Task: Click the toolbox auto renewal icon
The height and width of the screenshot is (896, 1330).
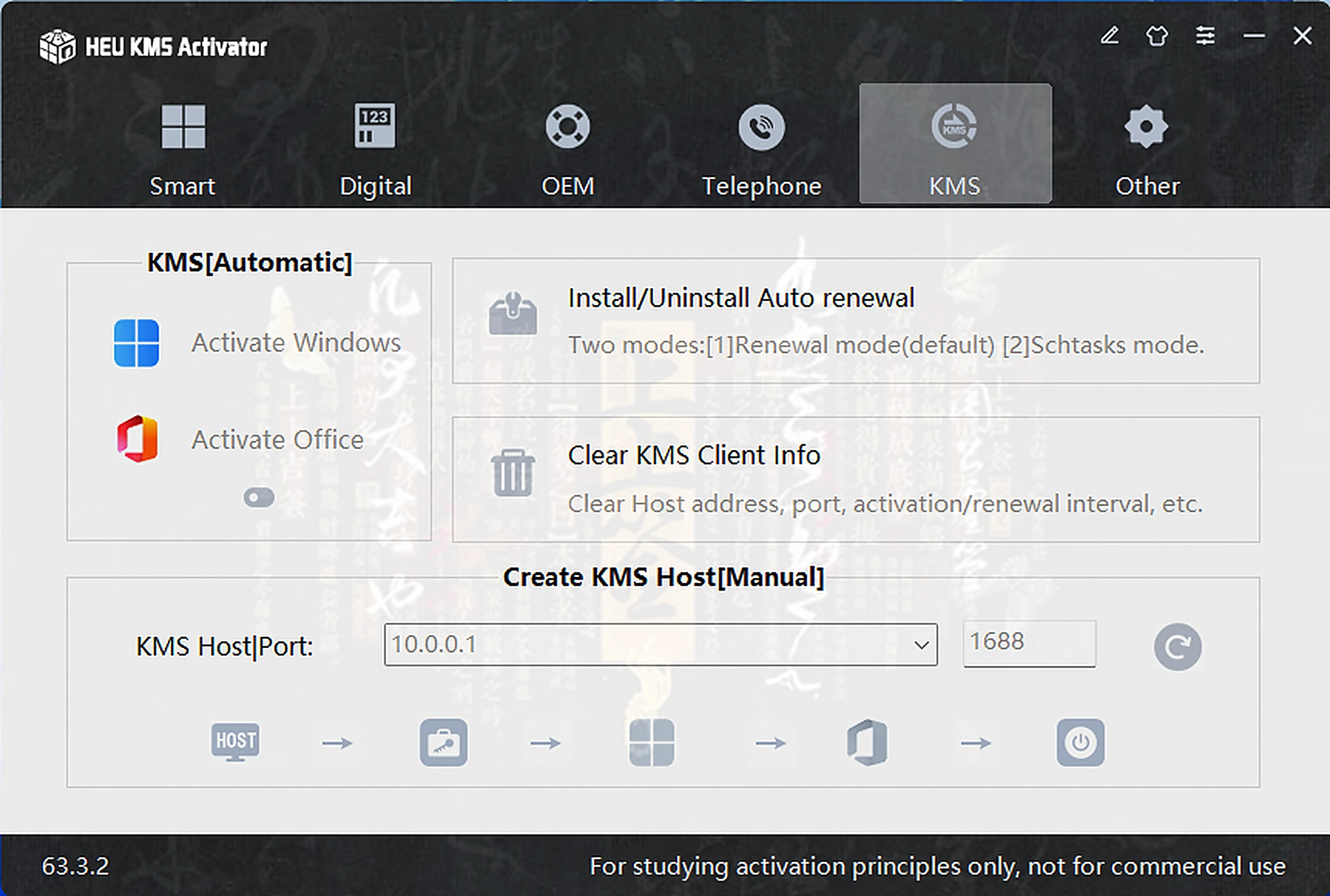Action: point(513,313)
